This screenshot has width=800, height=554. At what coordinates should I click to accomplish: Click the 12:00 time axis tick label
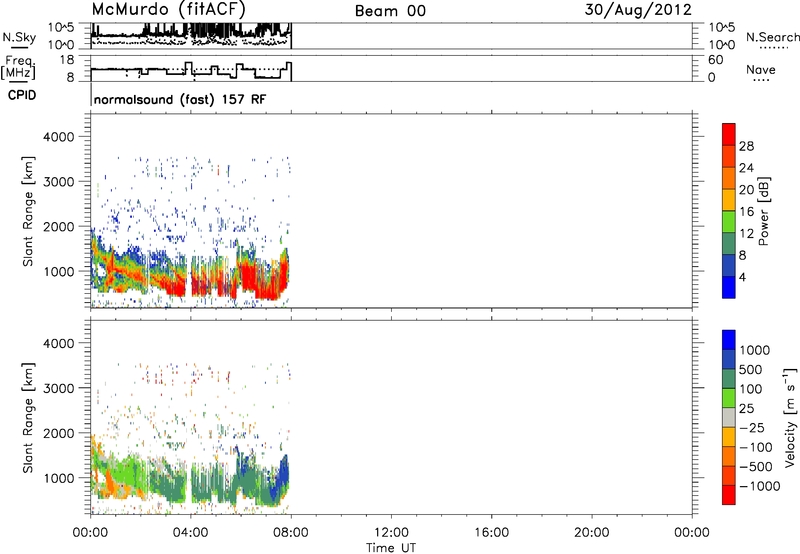coord(391,533)
